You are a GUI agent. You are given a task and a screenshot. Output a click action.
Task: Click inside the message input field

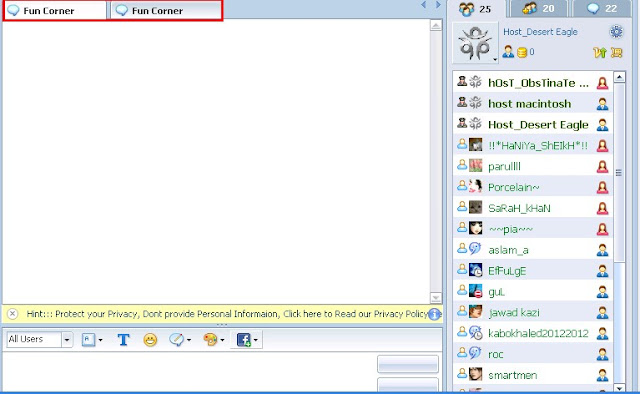point(189,372)
